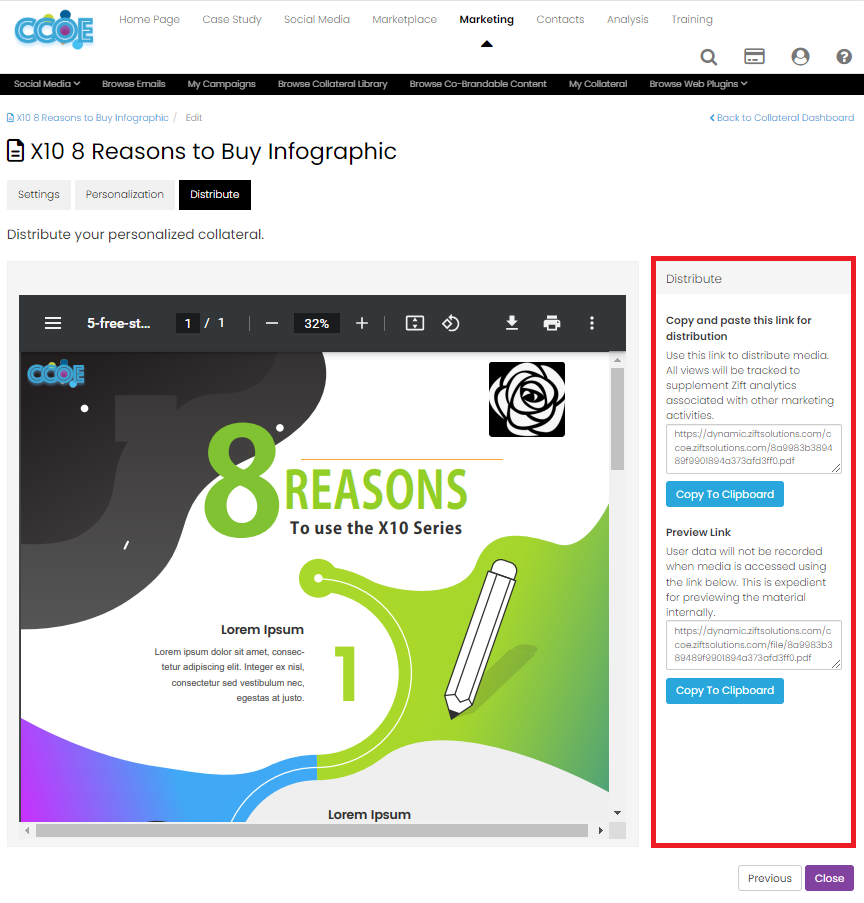Screen dimensions: 864x903
Task: Expand the Browse Web Plugins dropdown
Action: 698,84
